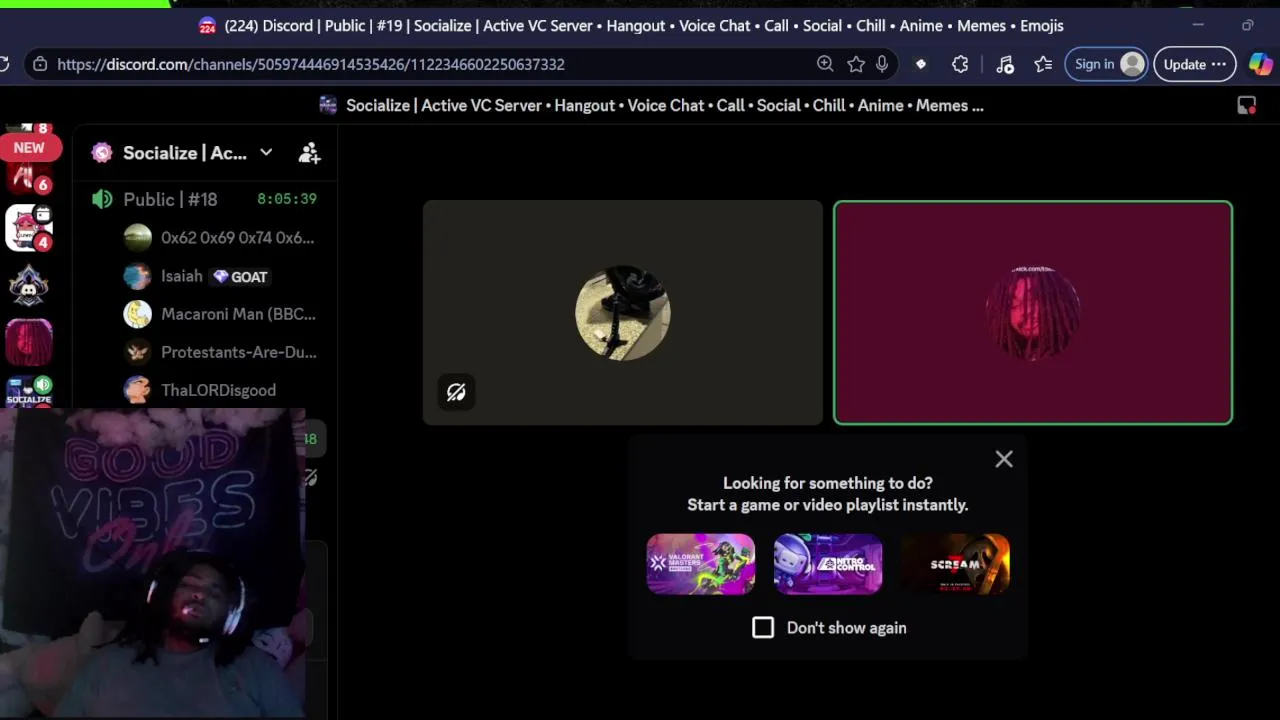
Task: Close the 'Looking for something to do?' popup
Action: 1004,459
